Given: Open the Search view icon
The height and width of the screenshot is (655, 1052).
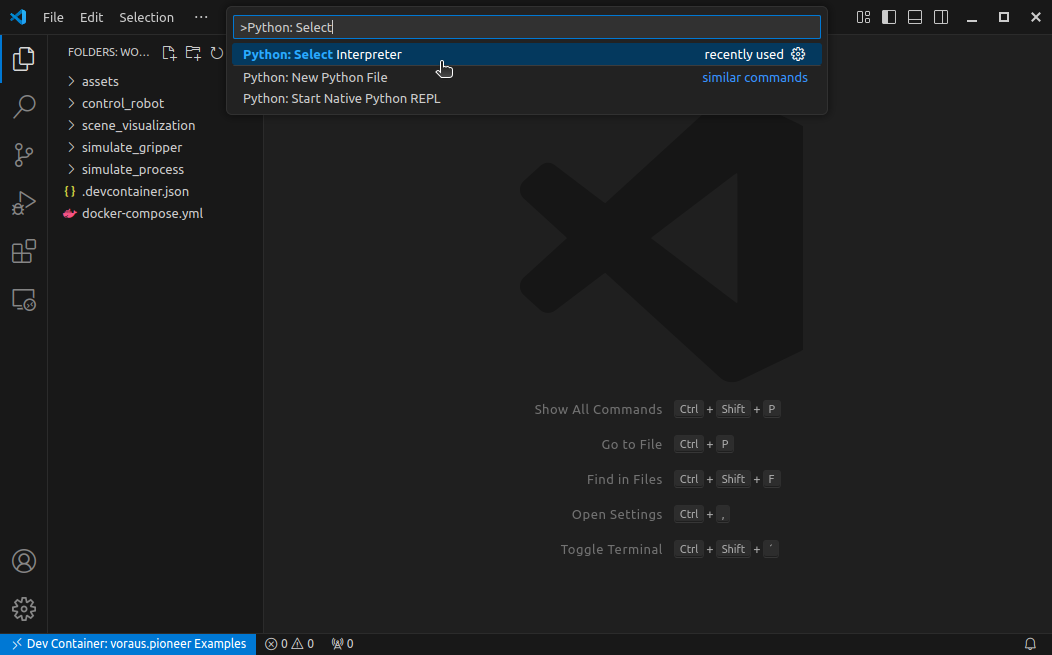Looking at the screenshot, I should [x=23, y=107].
